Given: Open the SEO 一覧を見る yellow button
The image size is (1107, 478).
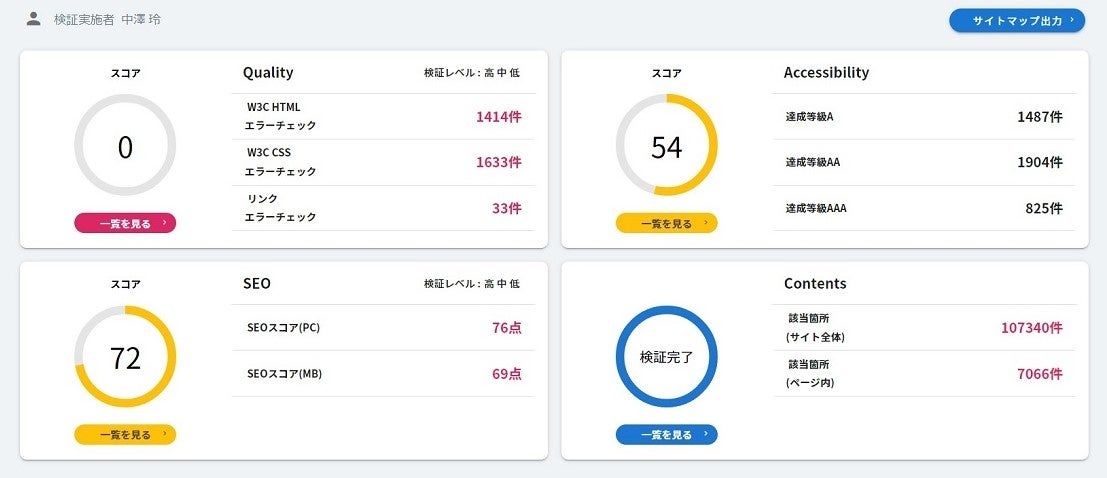Looking at the screenshot, I should tap(125, 434).
